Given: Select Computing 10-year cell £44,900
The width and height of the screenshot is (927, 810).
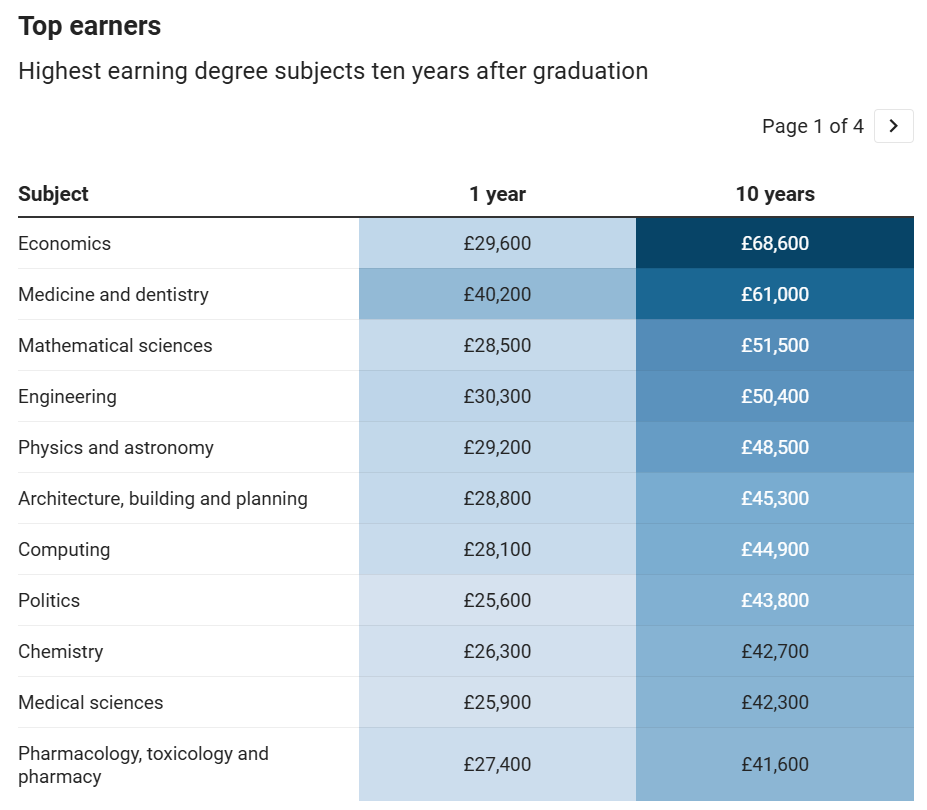Looking at the screenshot, I should pyautogui.click(x=775, y=550).
